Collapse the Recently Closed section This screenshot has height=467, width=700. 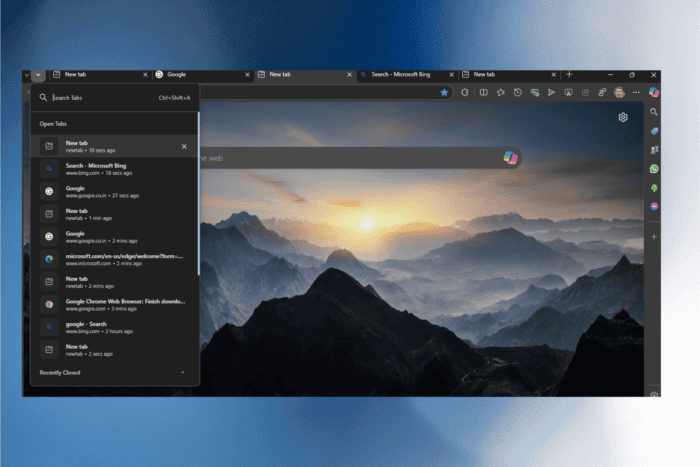tap(183, 372)
